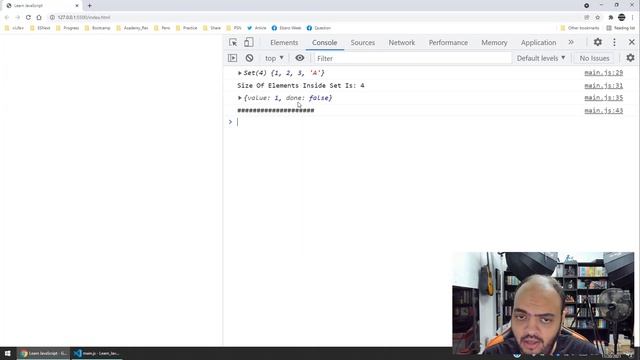Expand the Set(4) object entry

(240, 73)
